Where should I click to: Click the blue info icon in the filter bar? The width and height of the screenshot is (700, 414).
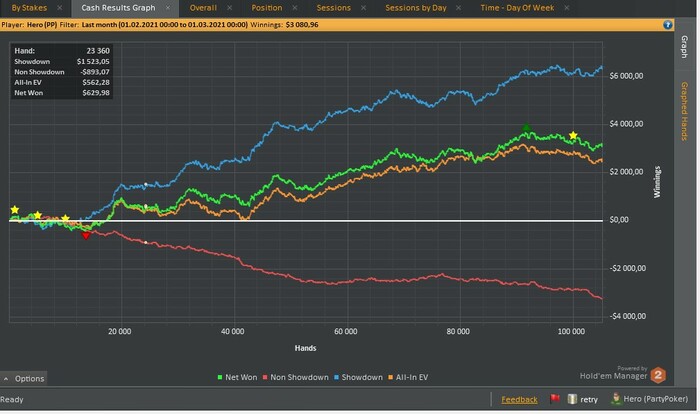(667, 25)
